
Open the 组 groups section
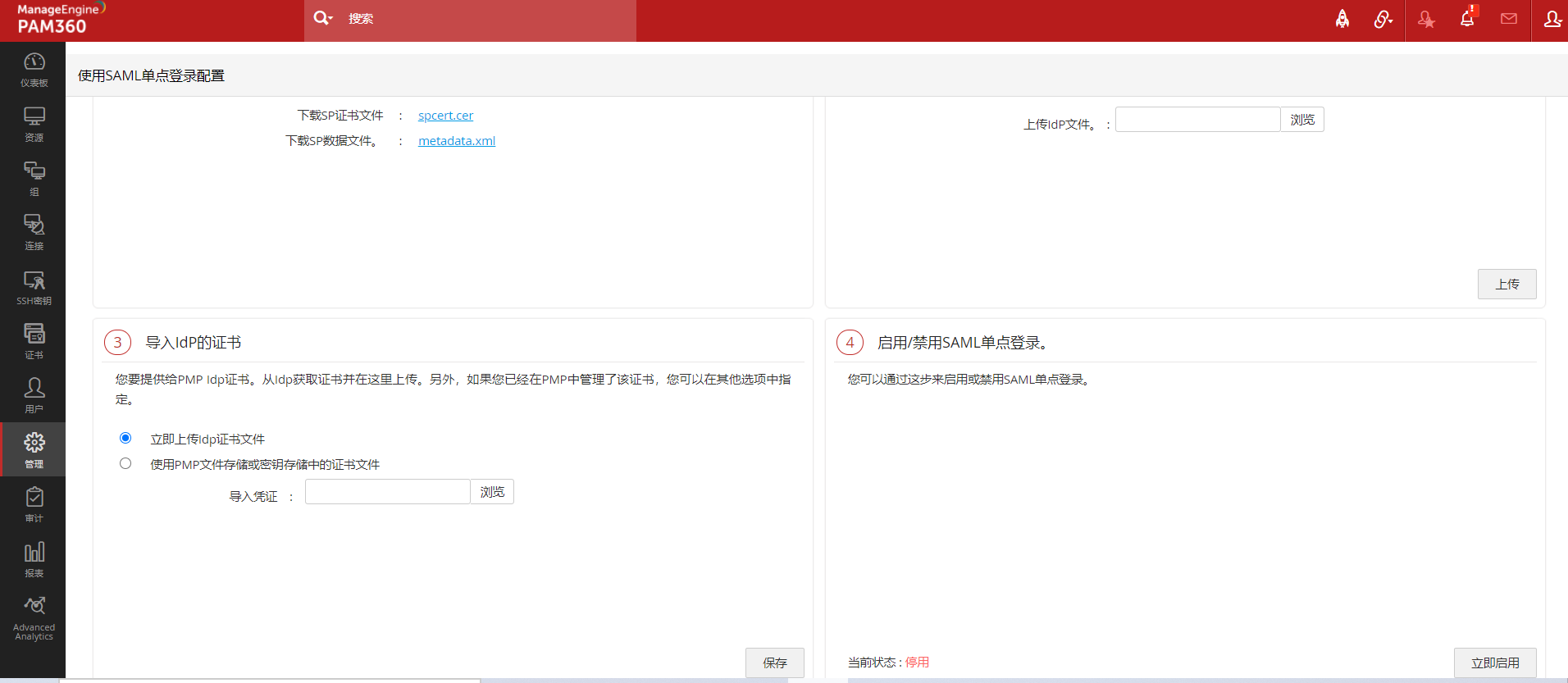[34, 179]
